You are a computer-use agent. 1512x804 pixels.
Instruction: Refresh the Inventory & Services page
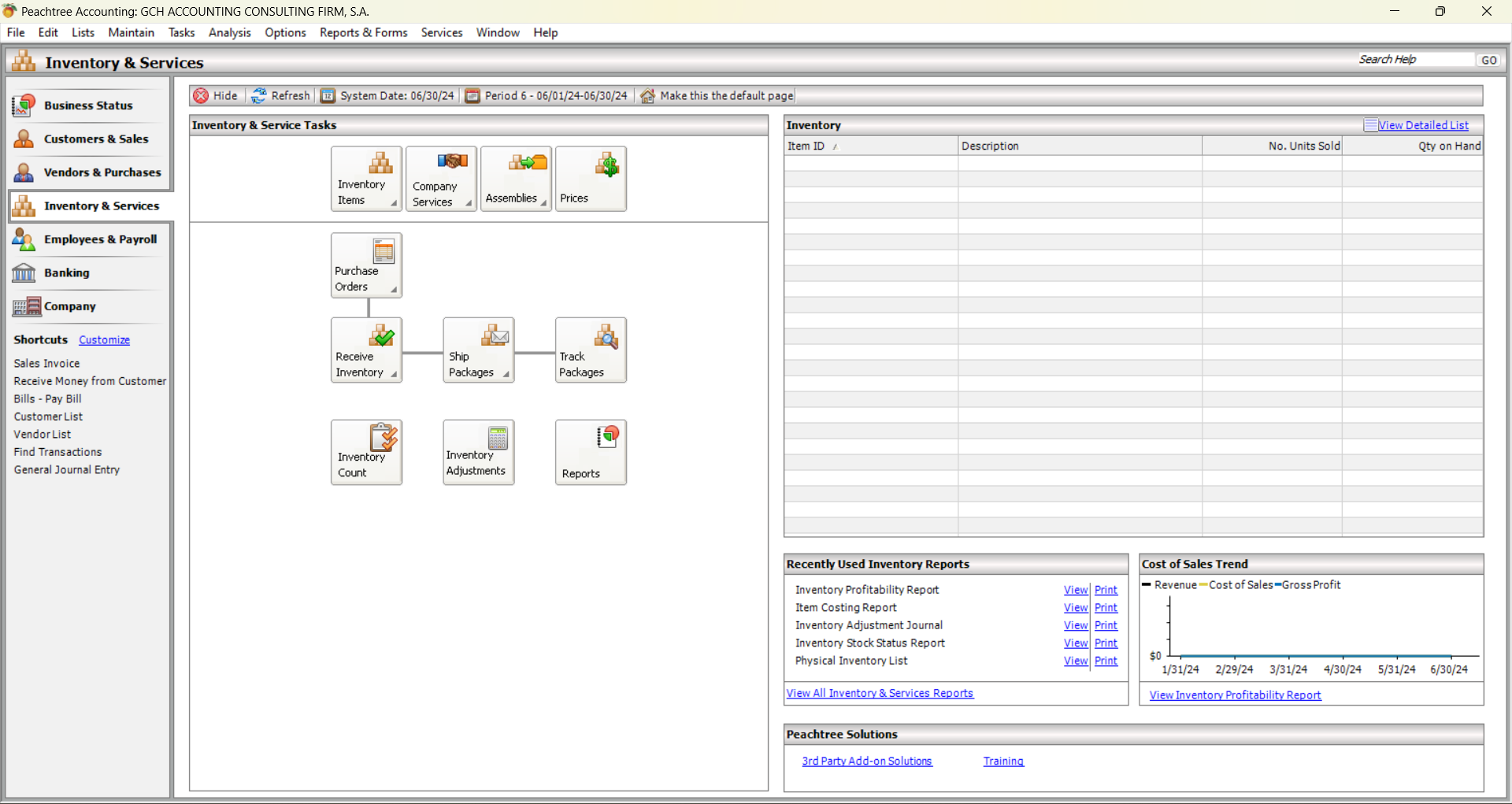pos(281,95)
